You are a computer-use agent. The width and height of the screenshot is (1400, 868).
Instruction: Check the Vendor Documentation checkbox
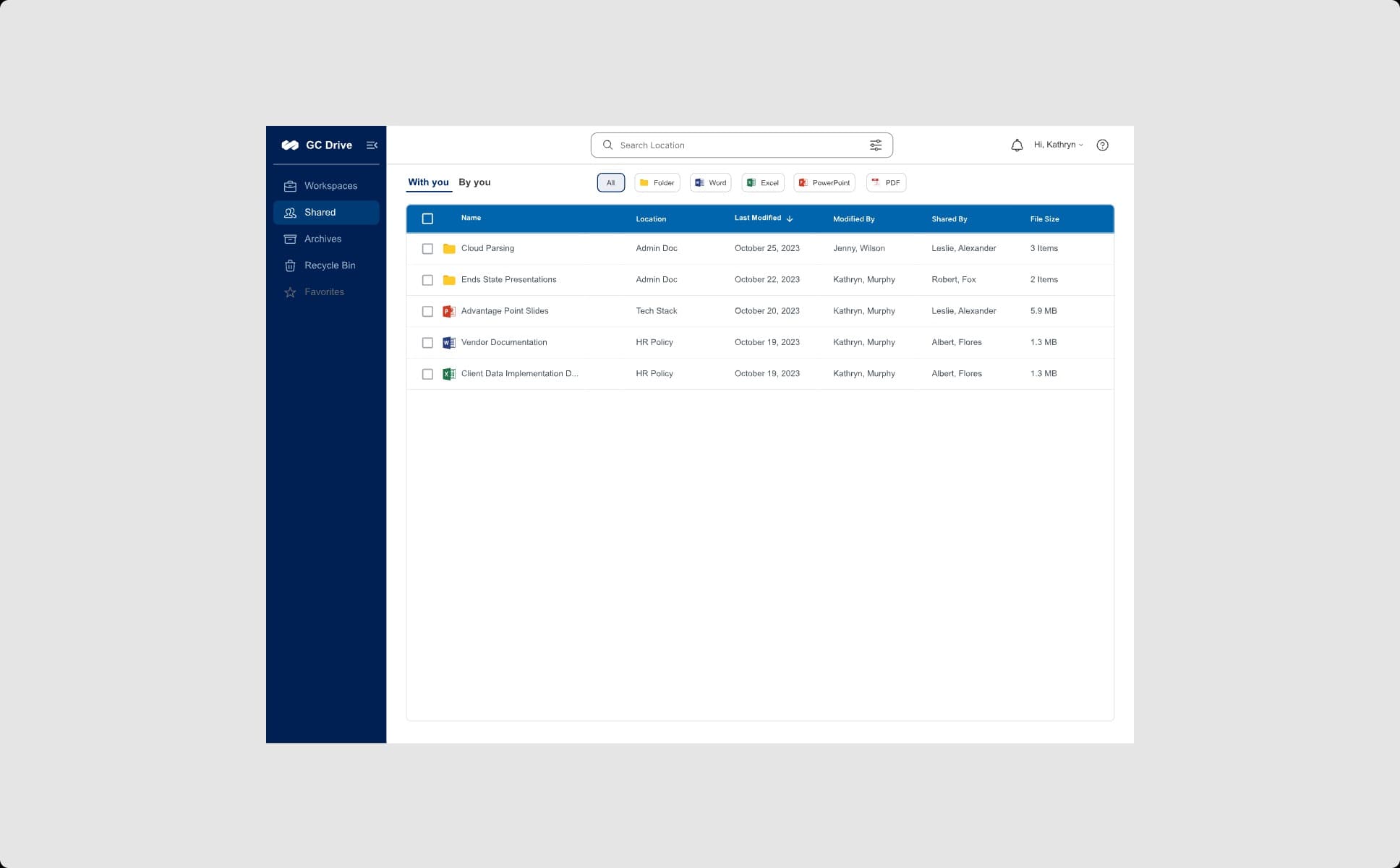[x=427, y=343]
